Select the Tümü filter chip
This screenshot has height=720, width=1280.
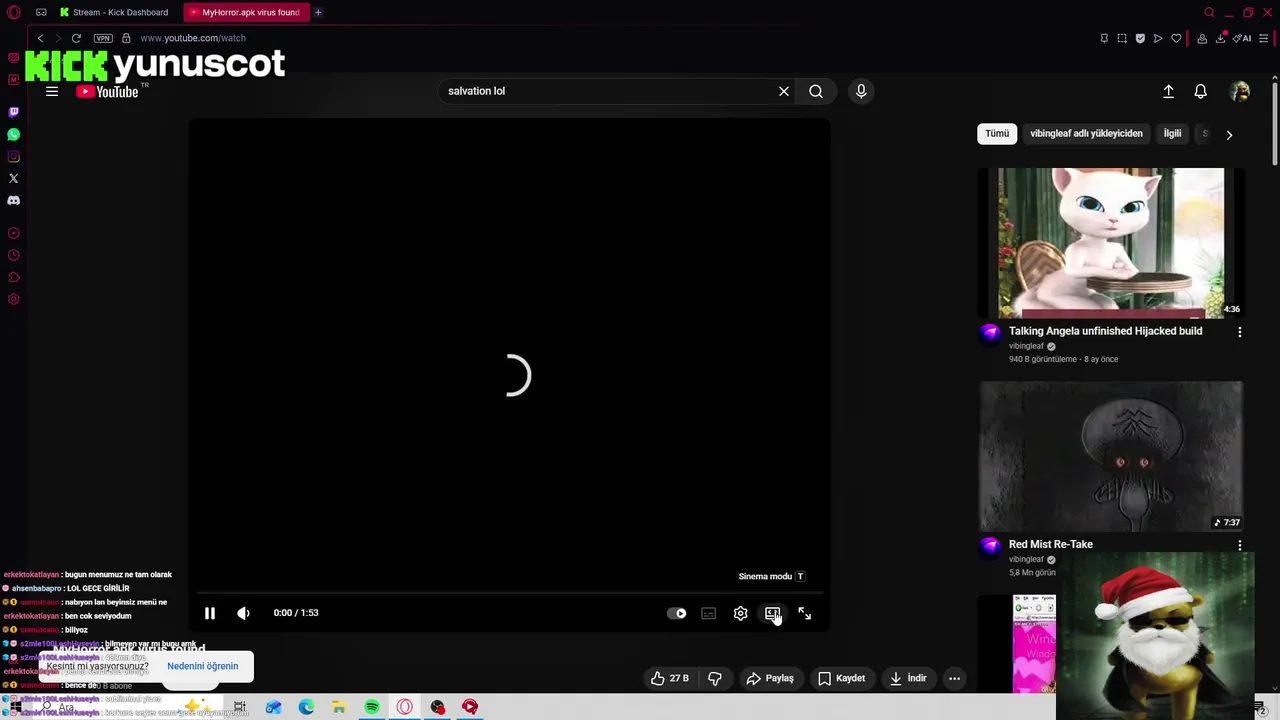(997, 133)
